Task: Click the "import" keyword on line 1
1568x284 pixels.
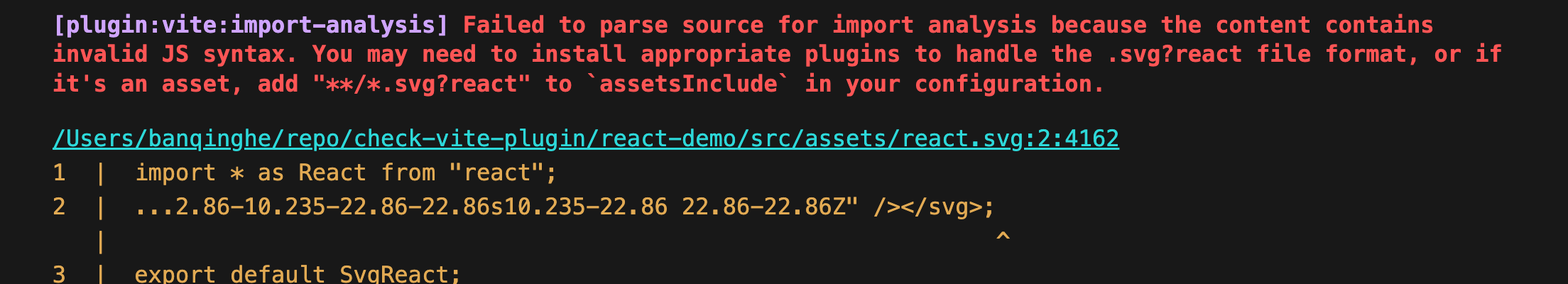Action: point(175,173)
